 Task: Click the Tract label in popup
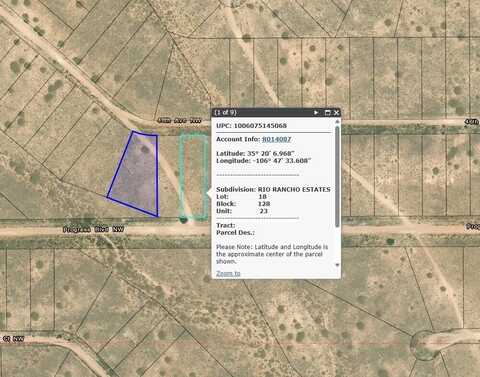click(226, 225)
